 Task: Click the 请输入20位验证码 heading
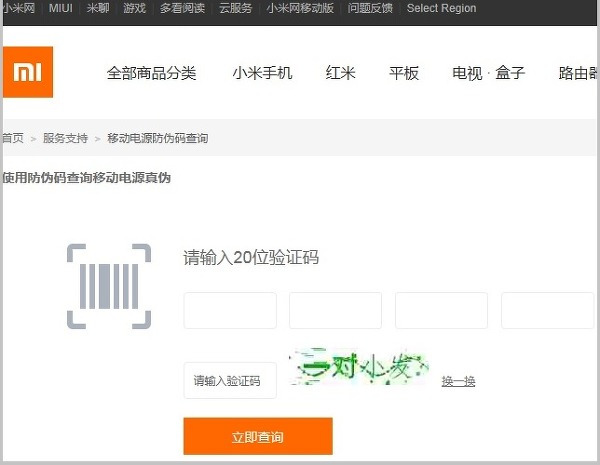251,257
